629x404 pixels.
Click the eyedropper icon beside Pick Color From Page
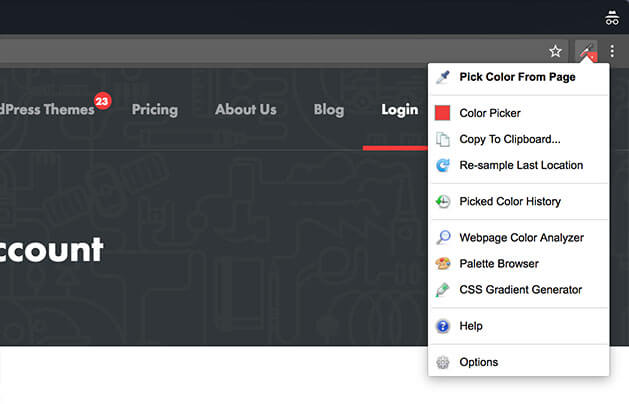coord(443,77)
